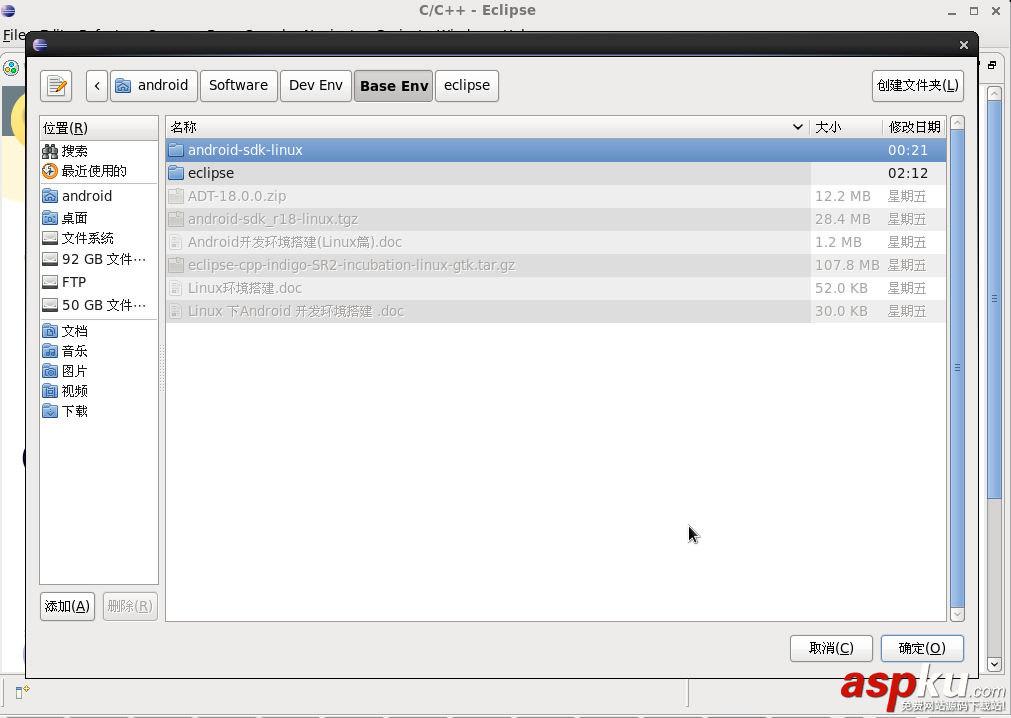Image resolution: width=1011 pixels, height=718 pixels.
Task: Select 桌面 in the places sidebar
Action: click(99, 218)
